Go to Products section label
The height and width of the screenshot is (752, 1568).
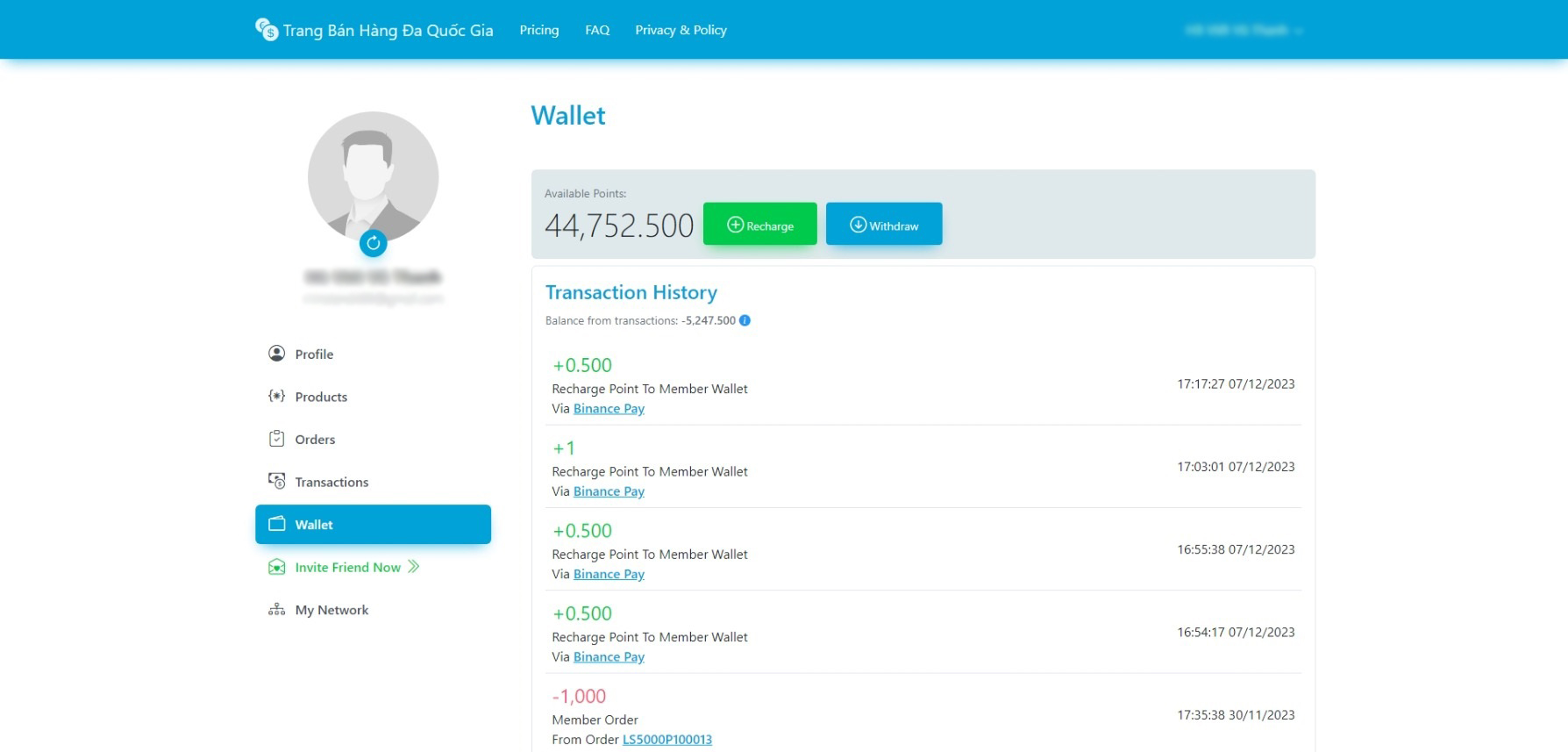pyautogui.click(x=321, y=397)
